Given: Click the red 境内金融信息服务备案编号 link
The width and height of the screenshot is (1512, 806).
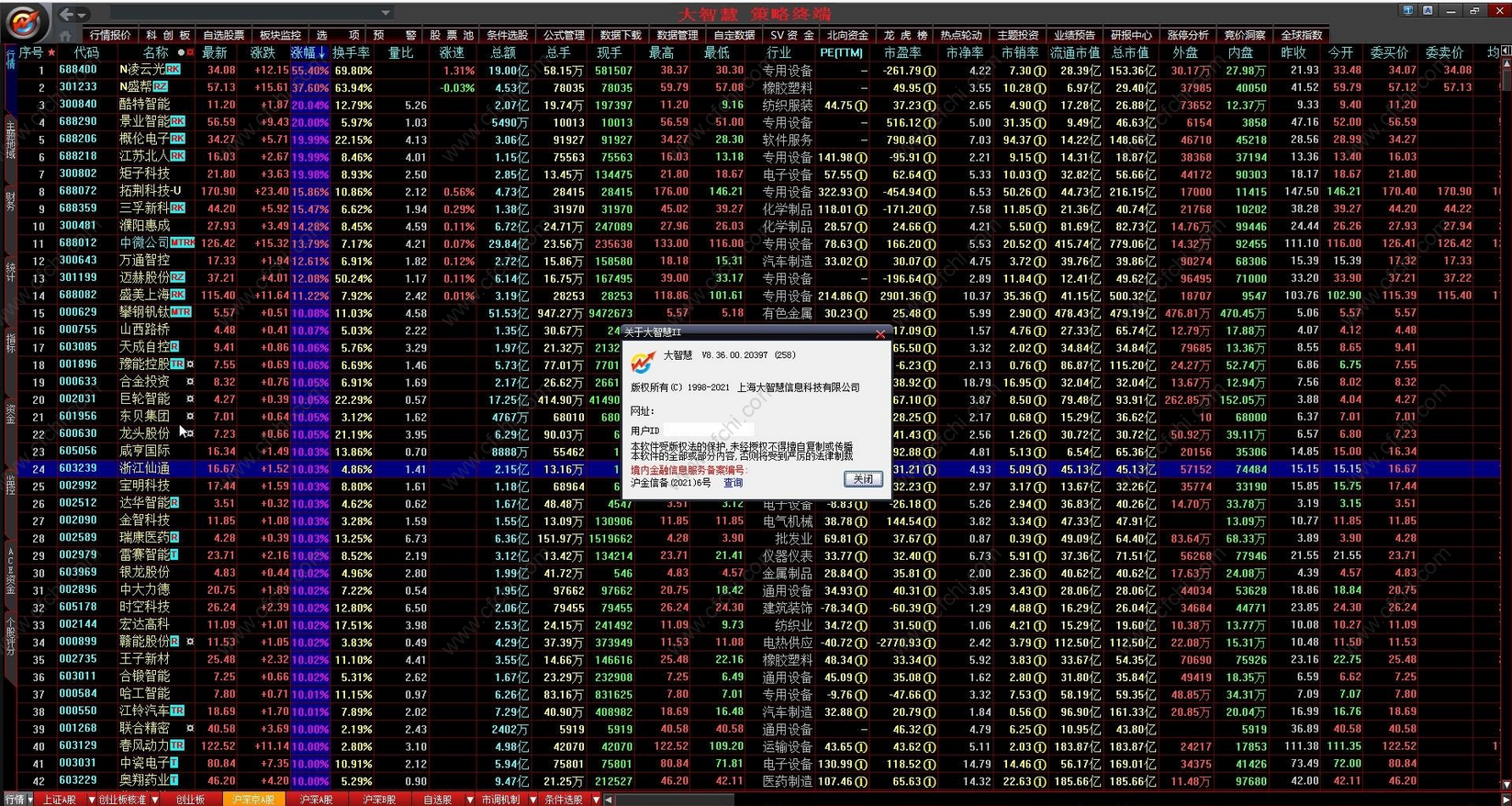Looking at the screenshot, I should pyautogui.click(x=688, y=470).
